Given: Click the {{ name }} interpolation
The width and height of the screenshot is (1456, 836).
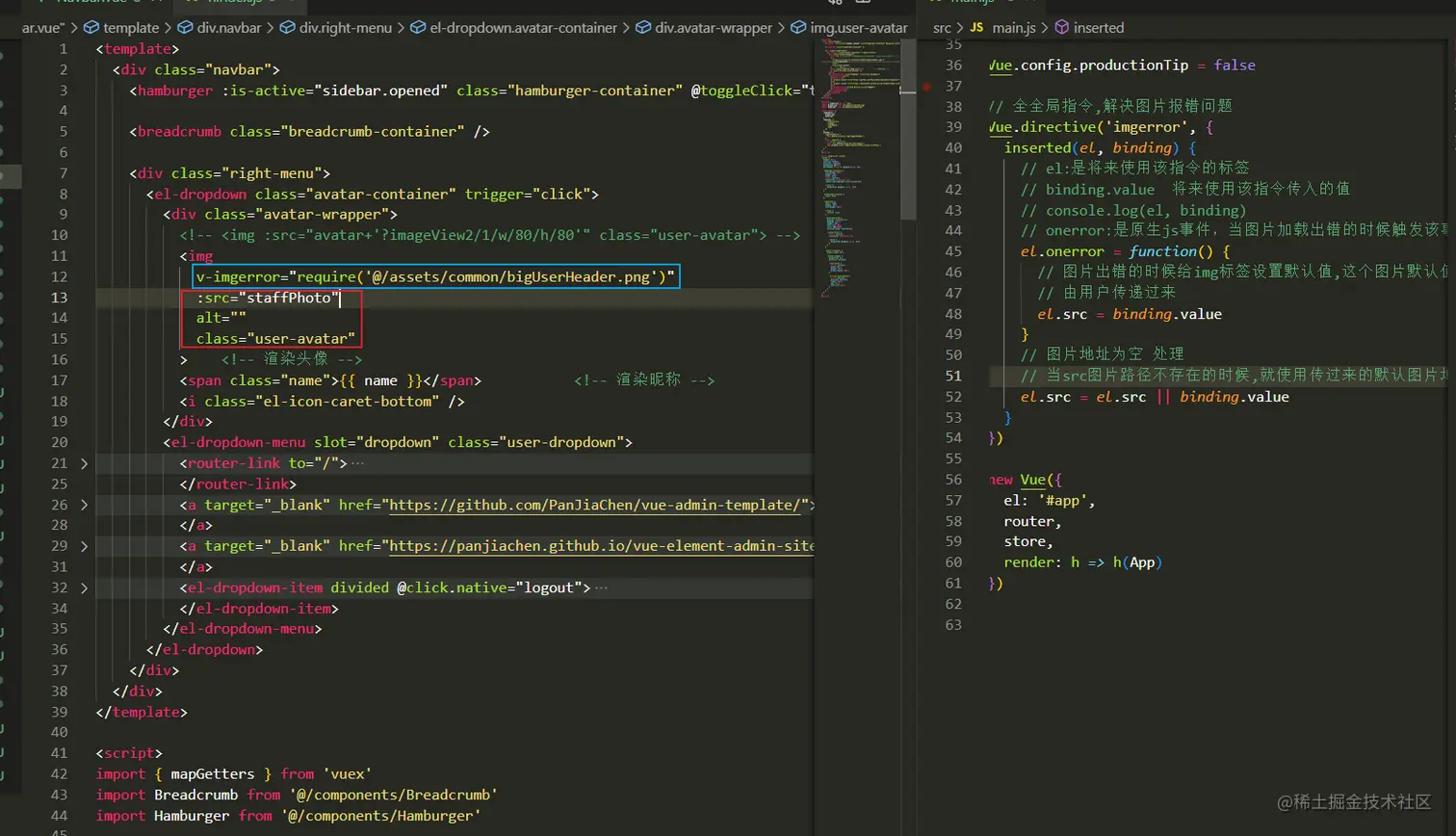Looking at the screenshot, I should pyautogui.click(x=380, y=380).
